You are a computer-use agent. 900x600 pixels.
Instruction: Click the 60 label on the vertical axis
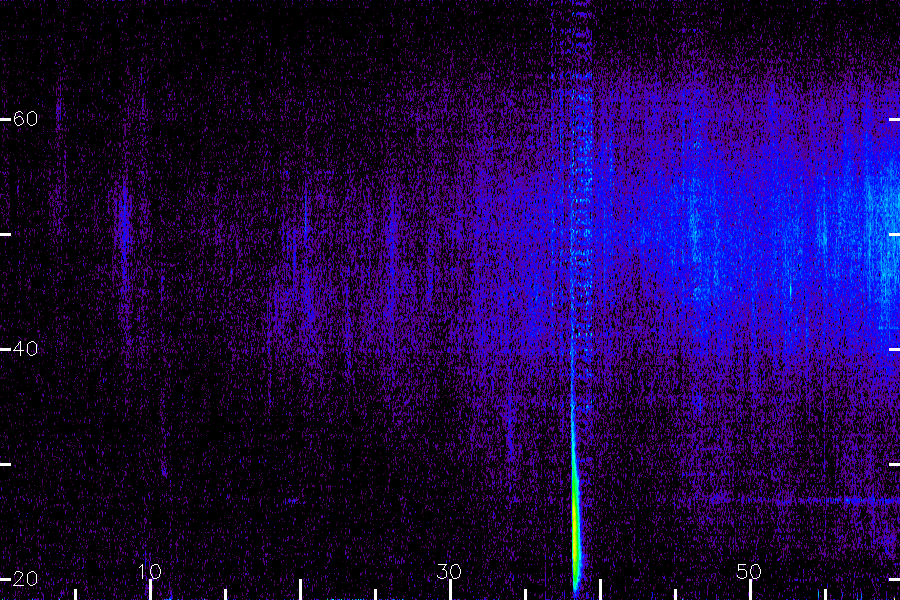(x=25, y=119)
